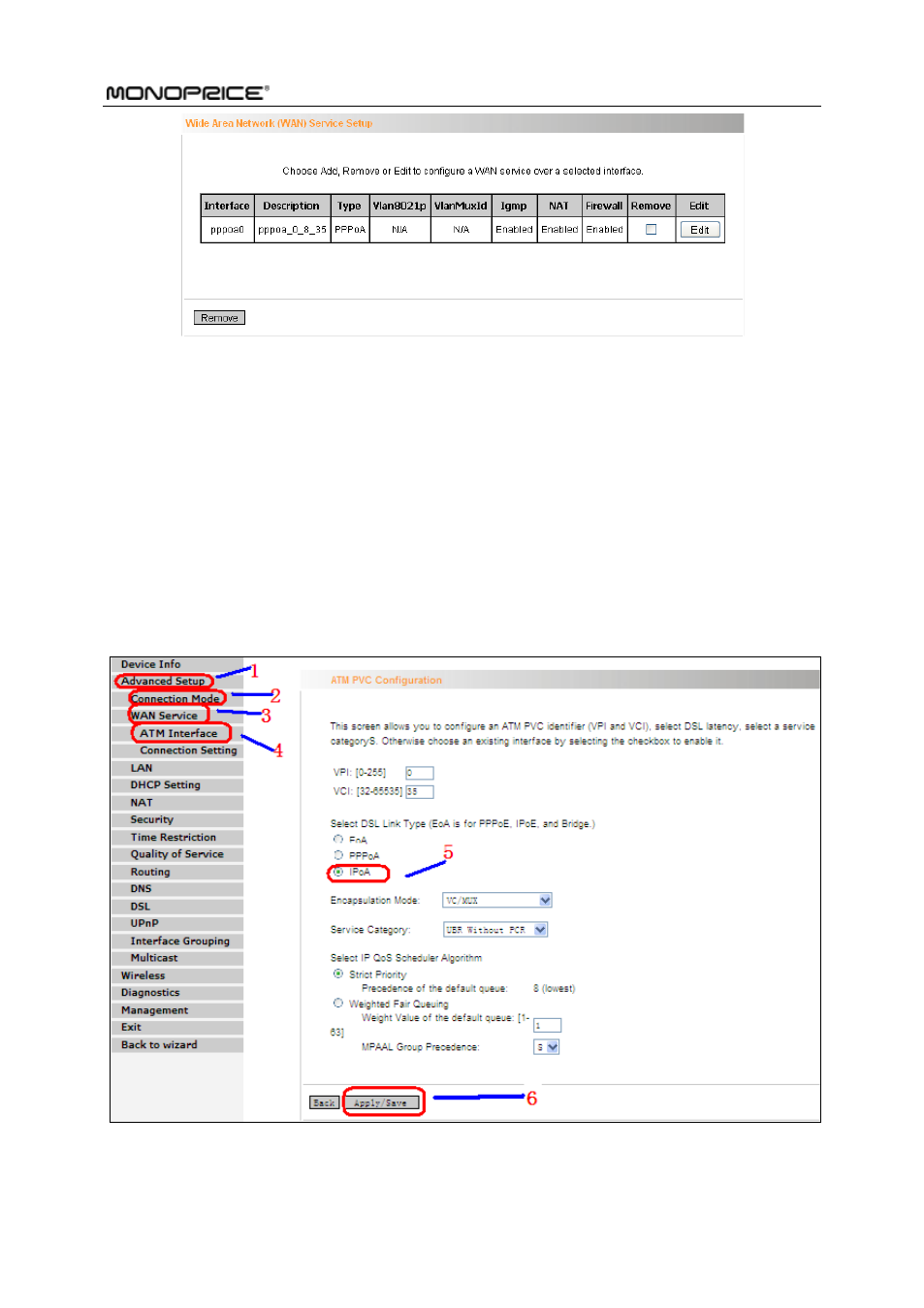The image size is (924, 1308).
Task: Click the Back button
Action: click(324, 1103)
